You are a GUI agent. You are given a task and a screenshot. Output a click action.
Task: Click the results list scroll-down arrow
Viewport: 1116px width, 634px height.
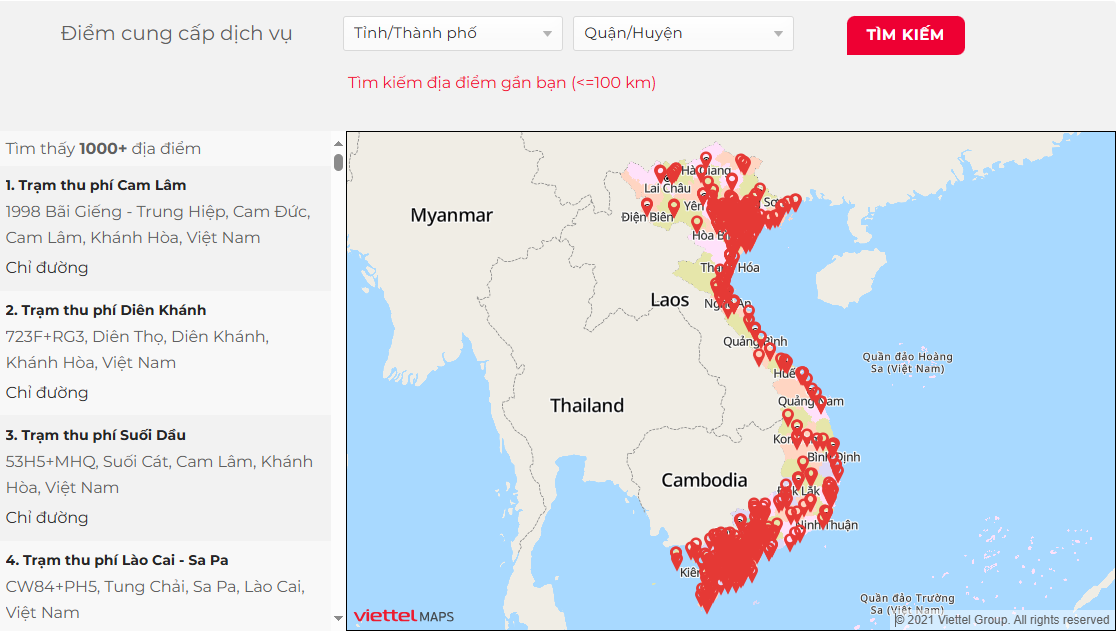338,622
